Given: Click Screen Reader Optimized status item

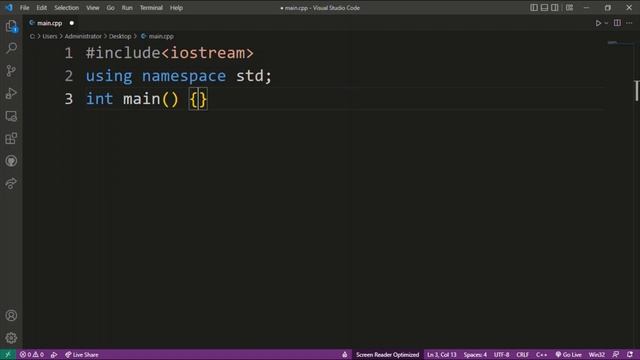Looking at the screenshot, I should click(387, 354).
